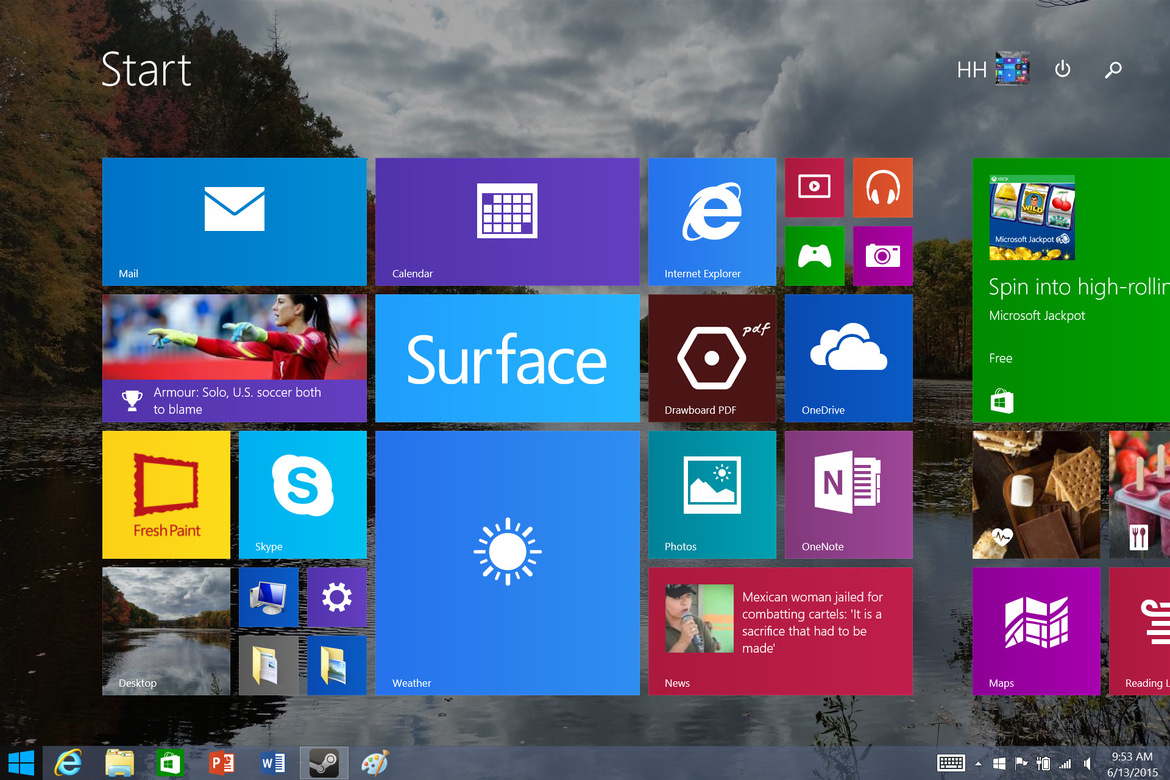The height and width of the screenshot is (780, 1170).
Task: Open the Mail tile
Action: pos(234,222)
